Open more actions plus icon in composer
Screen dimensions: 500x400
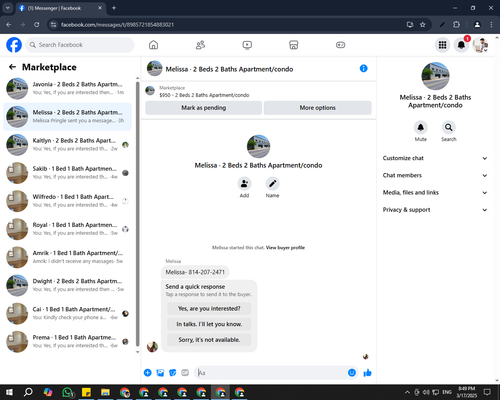point(148,373)
